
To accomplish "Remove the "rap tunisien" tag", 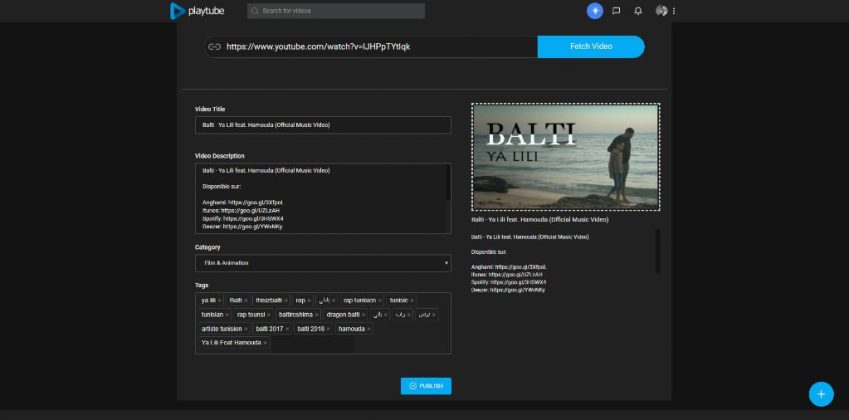I will click(x=380, y=300).
